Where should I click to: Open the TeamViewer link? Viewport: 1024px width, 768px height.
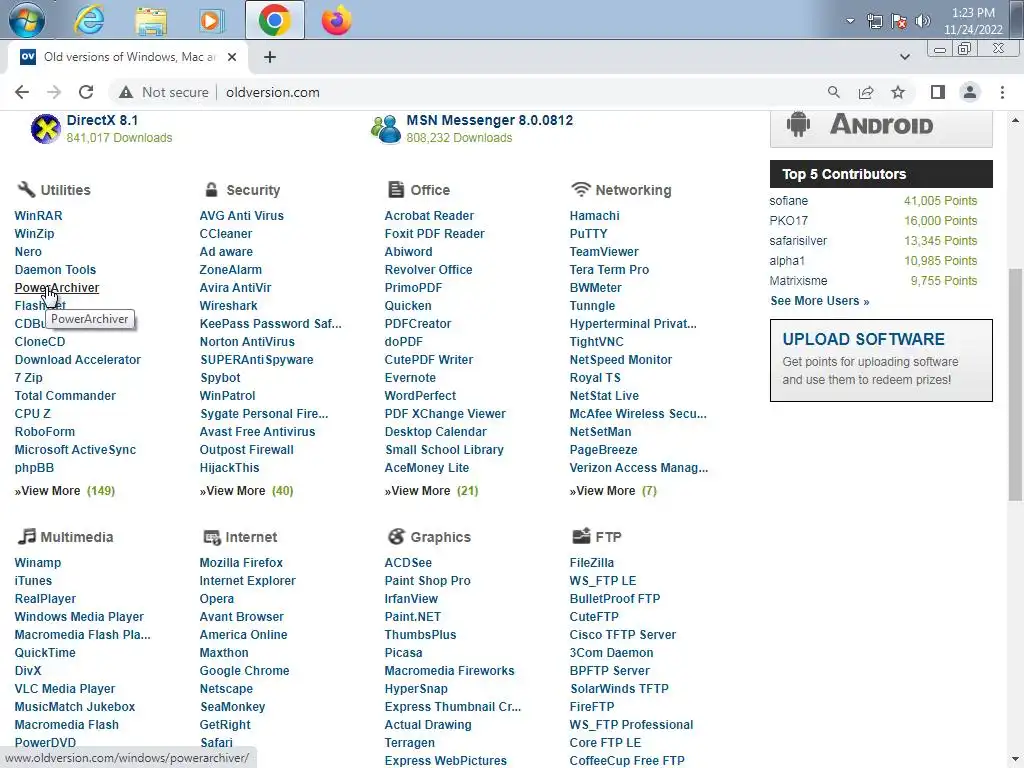[604, 251]
